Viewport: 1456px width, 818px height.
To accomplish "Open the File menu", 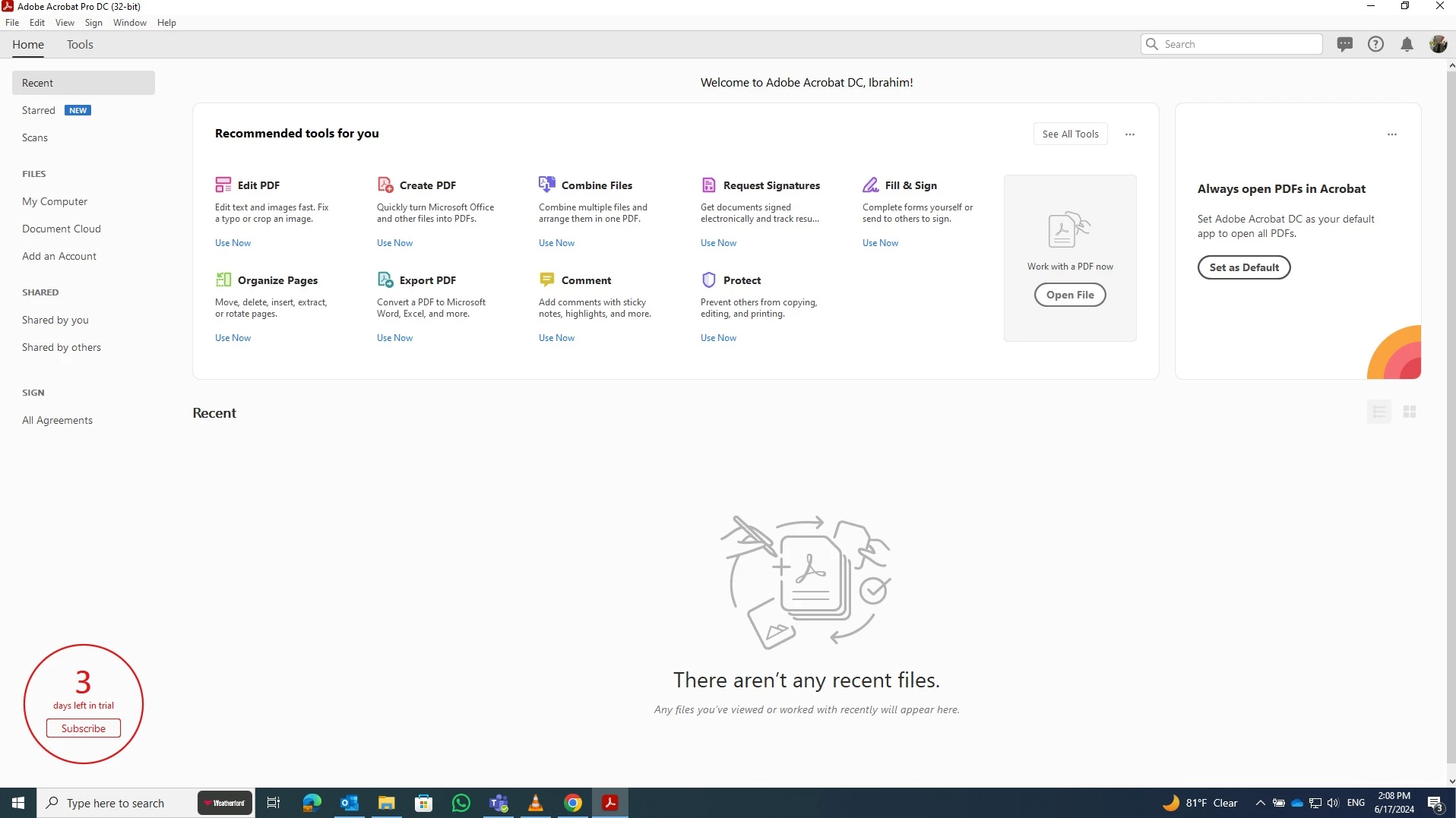I will (12, 23).
